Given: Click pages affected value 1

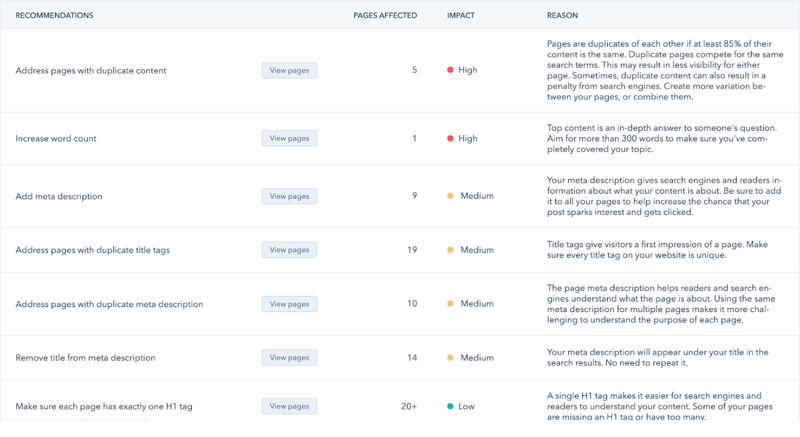Looking at the screenshot, I should click(x=414, y=138).
